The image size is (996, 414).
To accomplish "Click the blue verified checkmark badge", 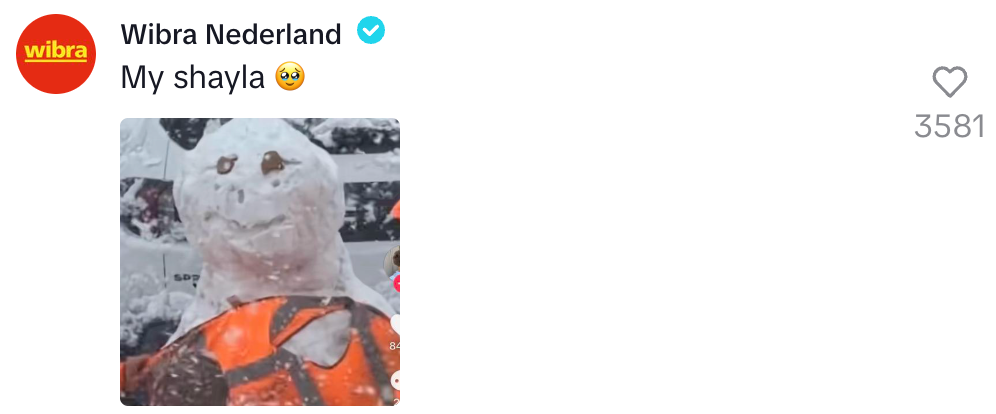I will point(371,30).
